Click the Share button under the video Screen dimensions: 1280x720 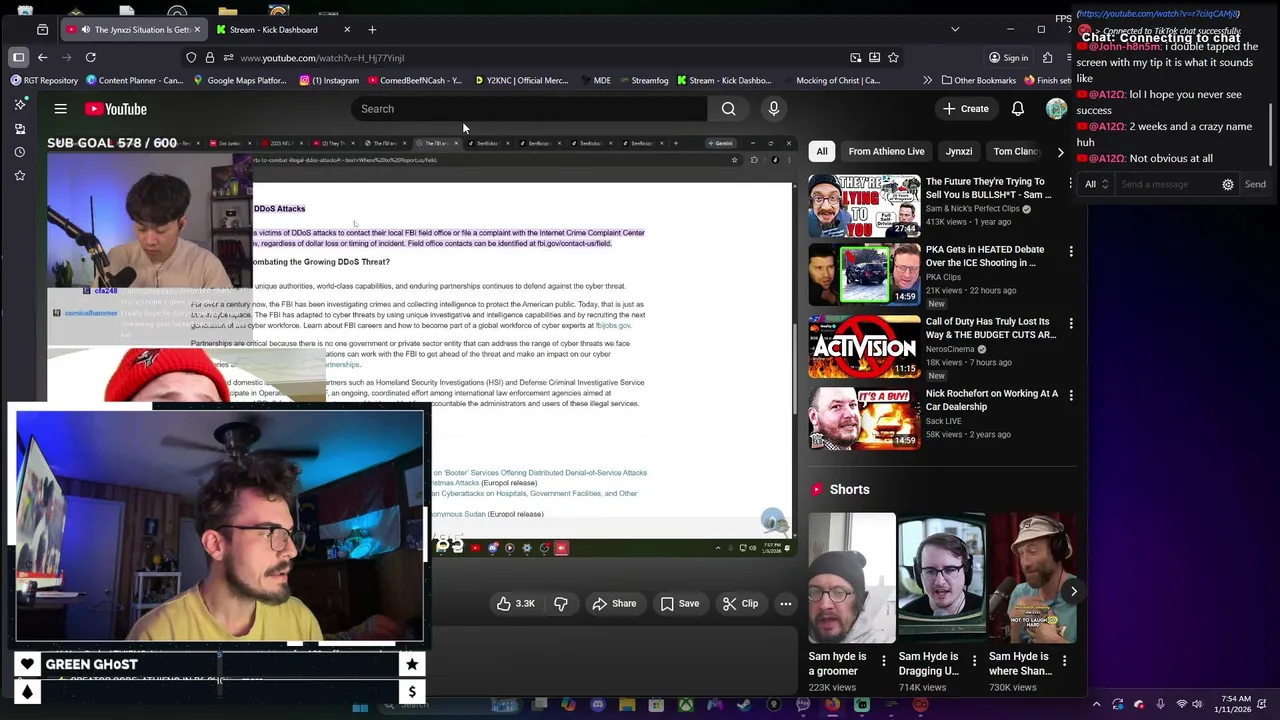[614, 604]
